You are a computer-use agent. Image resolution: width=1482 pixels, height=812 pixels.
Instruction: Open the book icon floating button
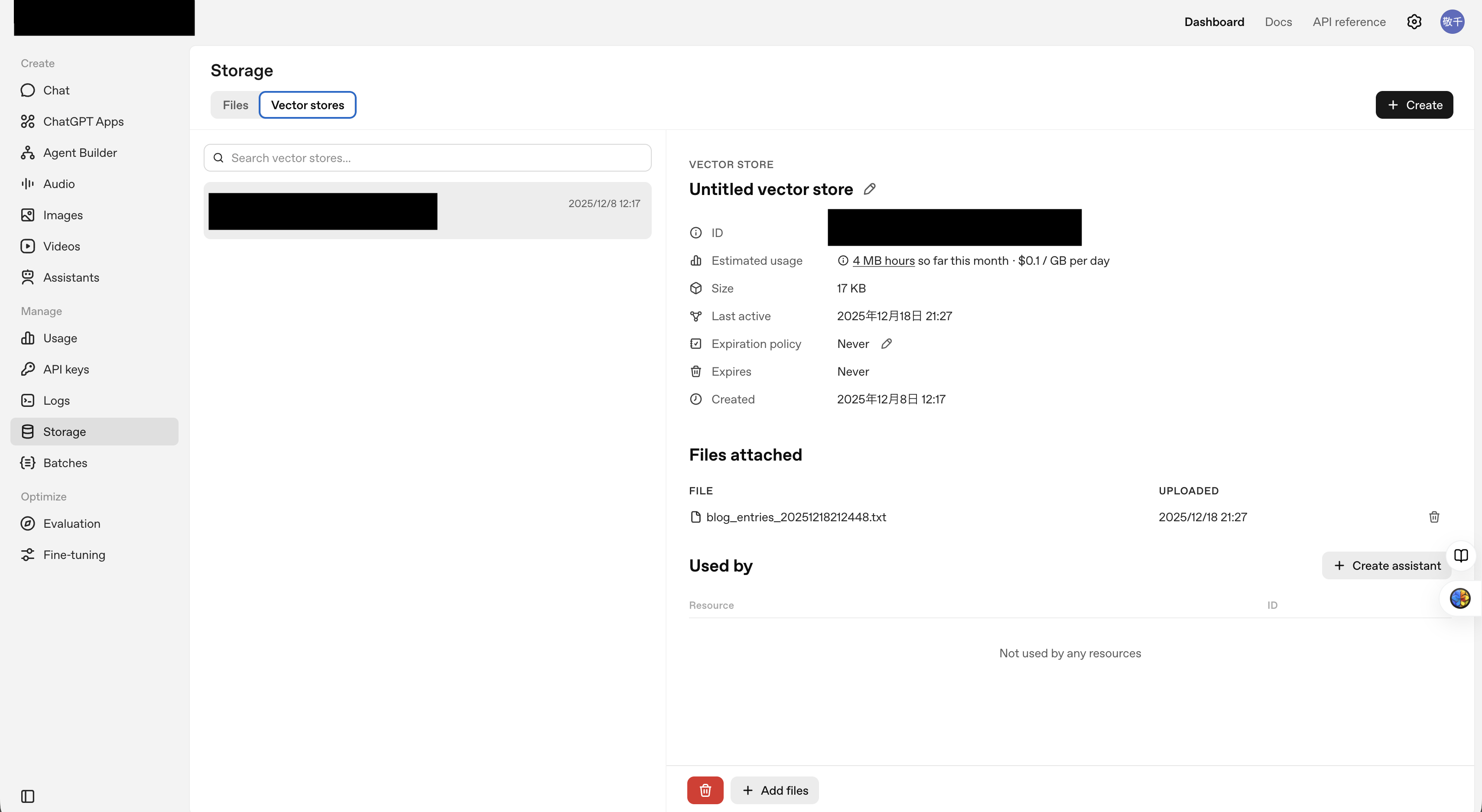tap(1461, 555)
